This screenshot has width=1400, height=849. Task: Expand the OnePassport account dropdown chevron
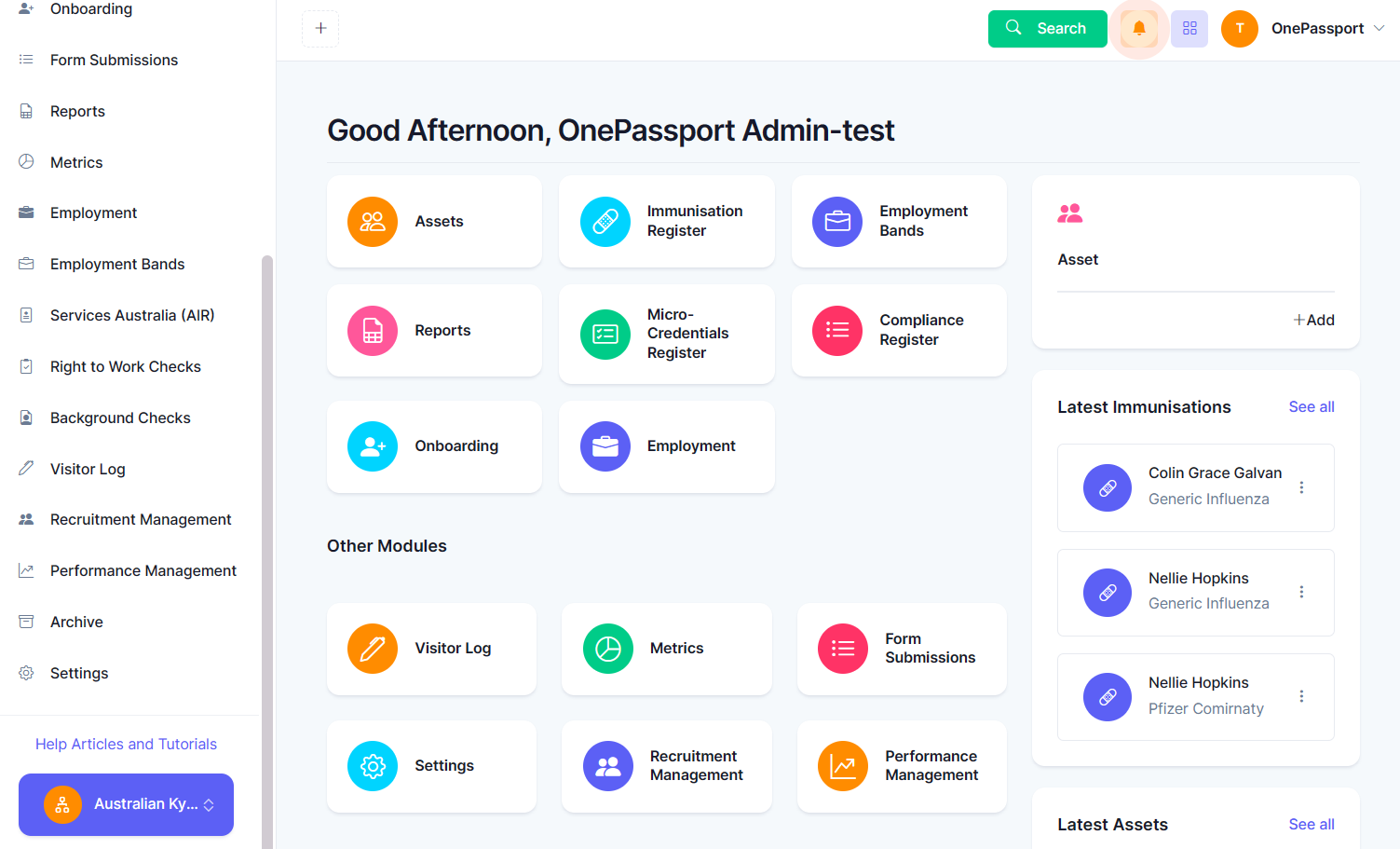tap(1380, 29)
